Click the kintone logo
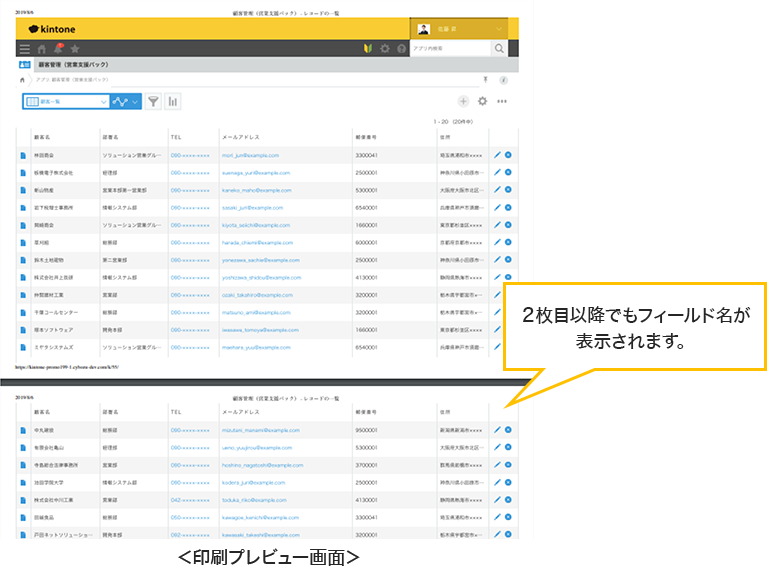This screenshot has width=767, height=566. tap(52, 29)
